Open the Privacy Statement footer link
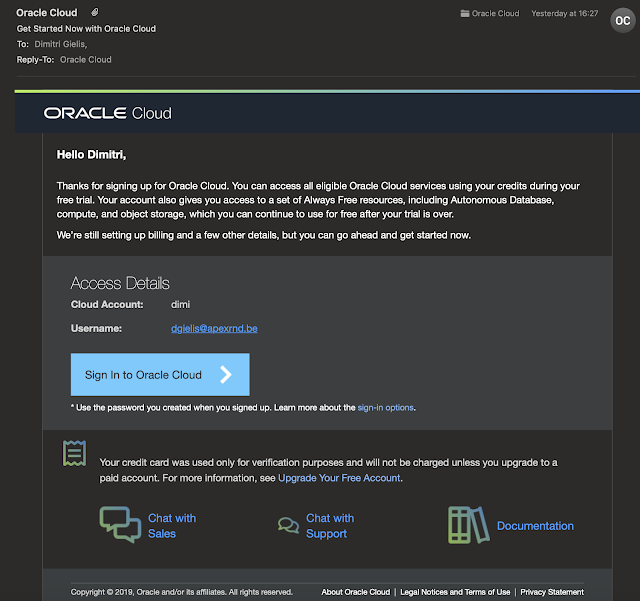The width and height of the screenshot is (640, 601). (x=552, y=592)
